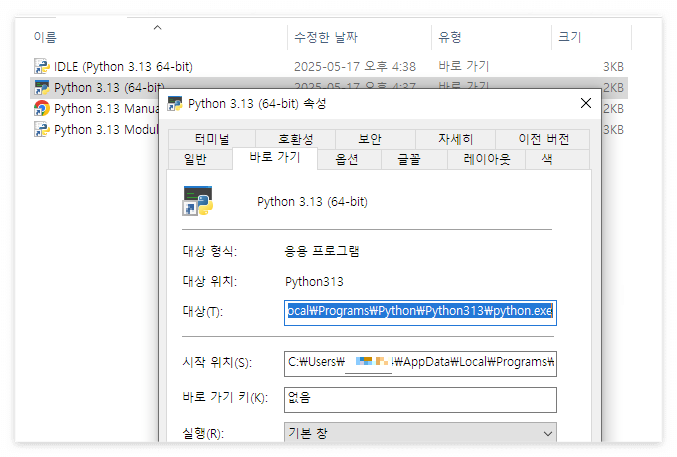
Task: Click the Python313 대상 위치 value
Action: tap(314, 282)
